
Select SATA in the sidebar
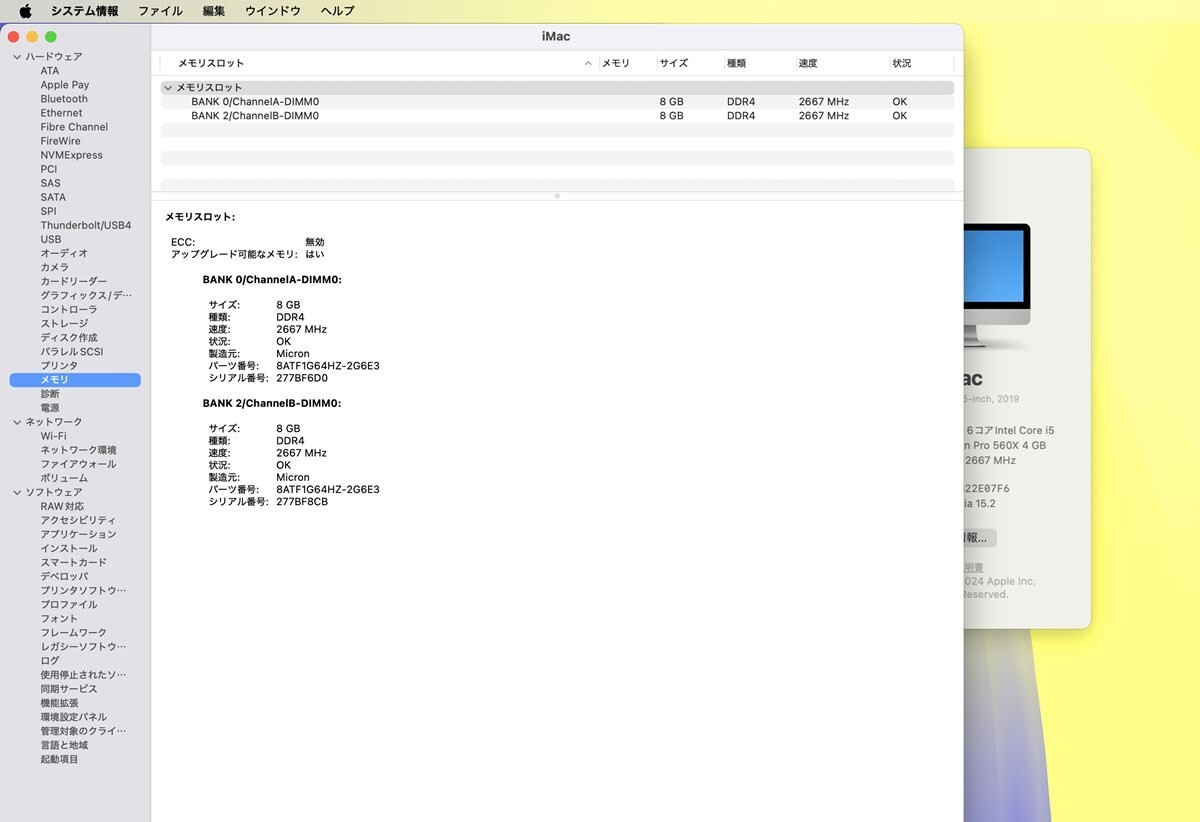pos(53,197)
